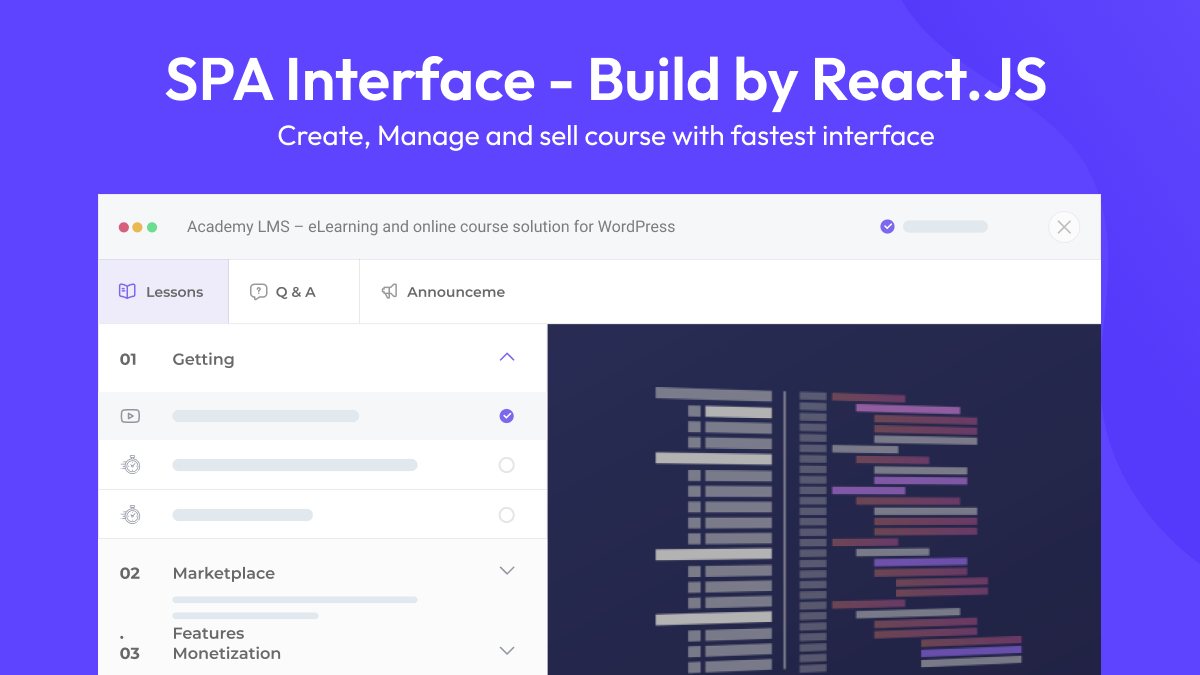
Task: Click the yellow window dot
Action: pyautogui.click(x=138, y=227)
